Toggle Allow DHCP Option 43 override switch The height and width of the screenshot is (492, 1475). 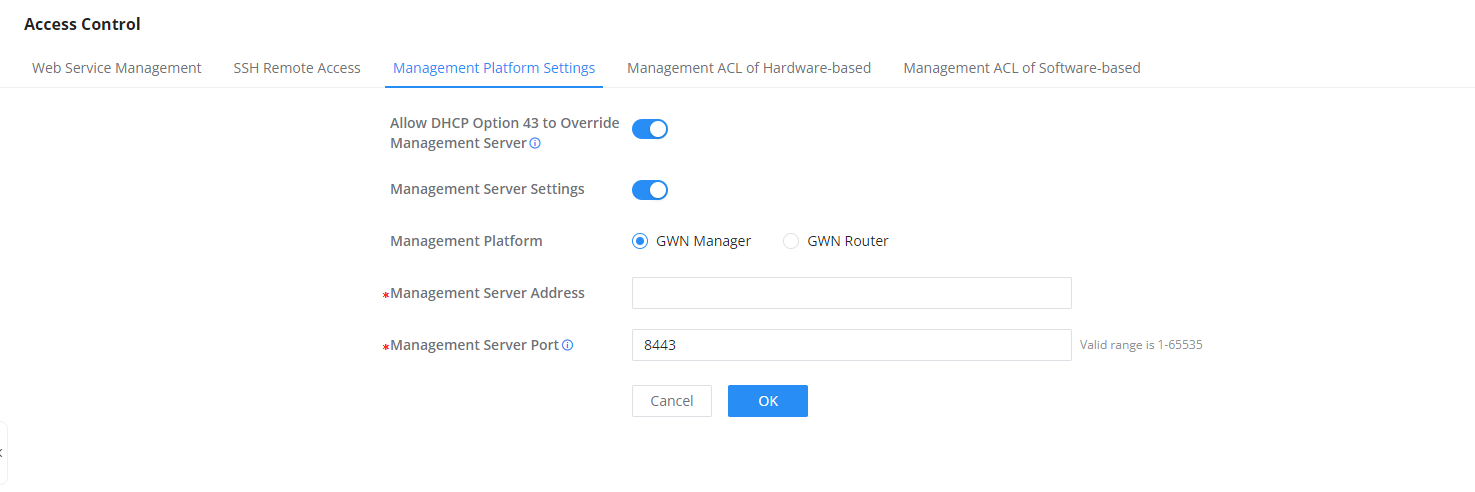(650, 129)
